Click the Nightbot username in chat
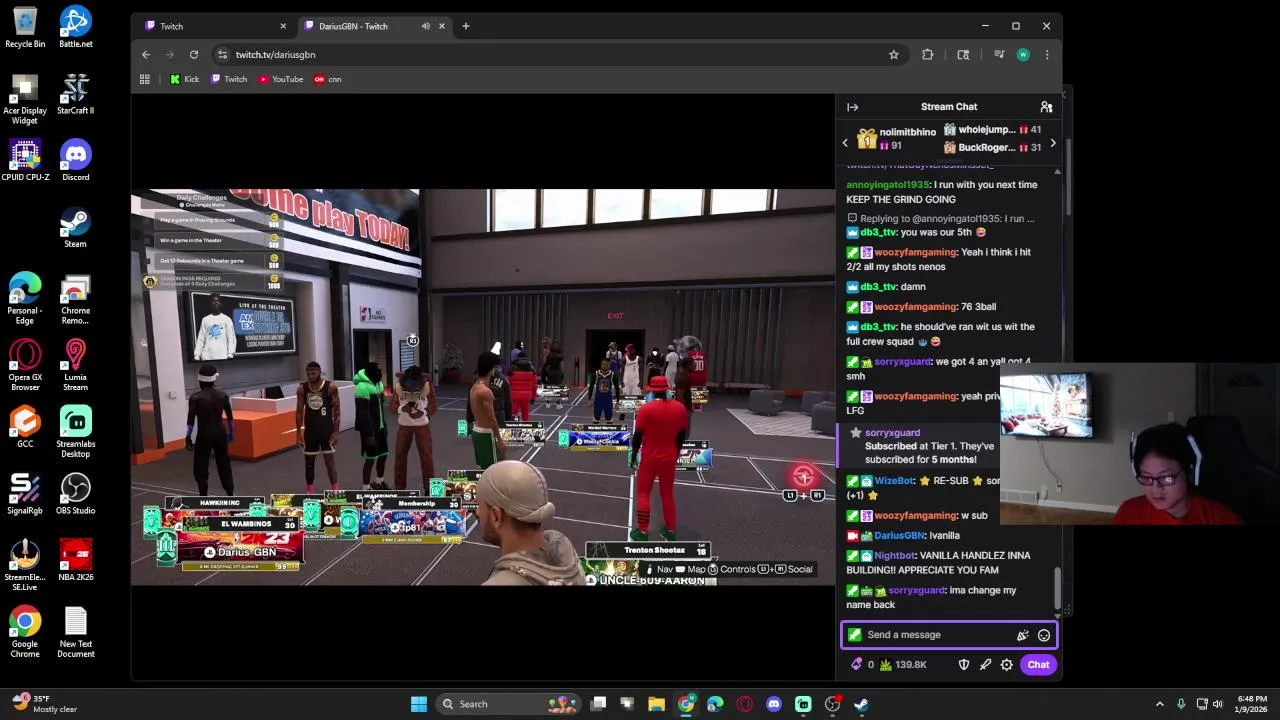The image size is (1280, 720). 895,555
